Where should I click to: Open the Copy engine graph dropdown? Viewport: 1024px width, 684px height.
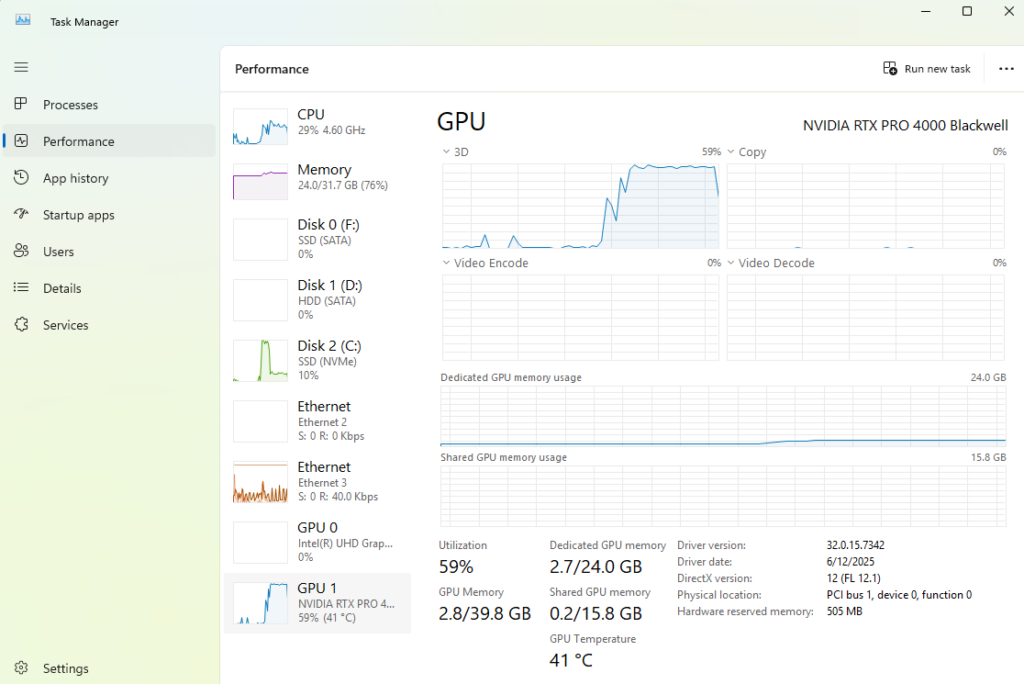[x=732, y=152]
